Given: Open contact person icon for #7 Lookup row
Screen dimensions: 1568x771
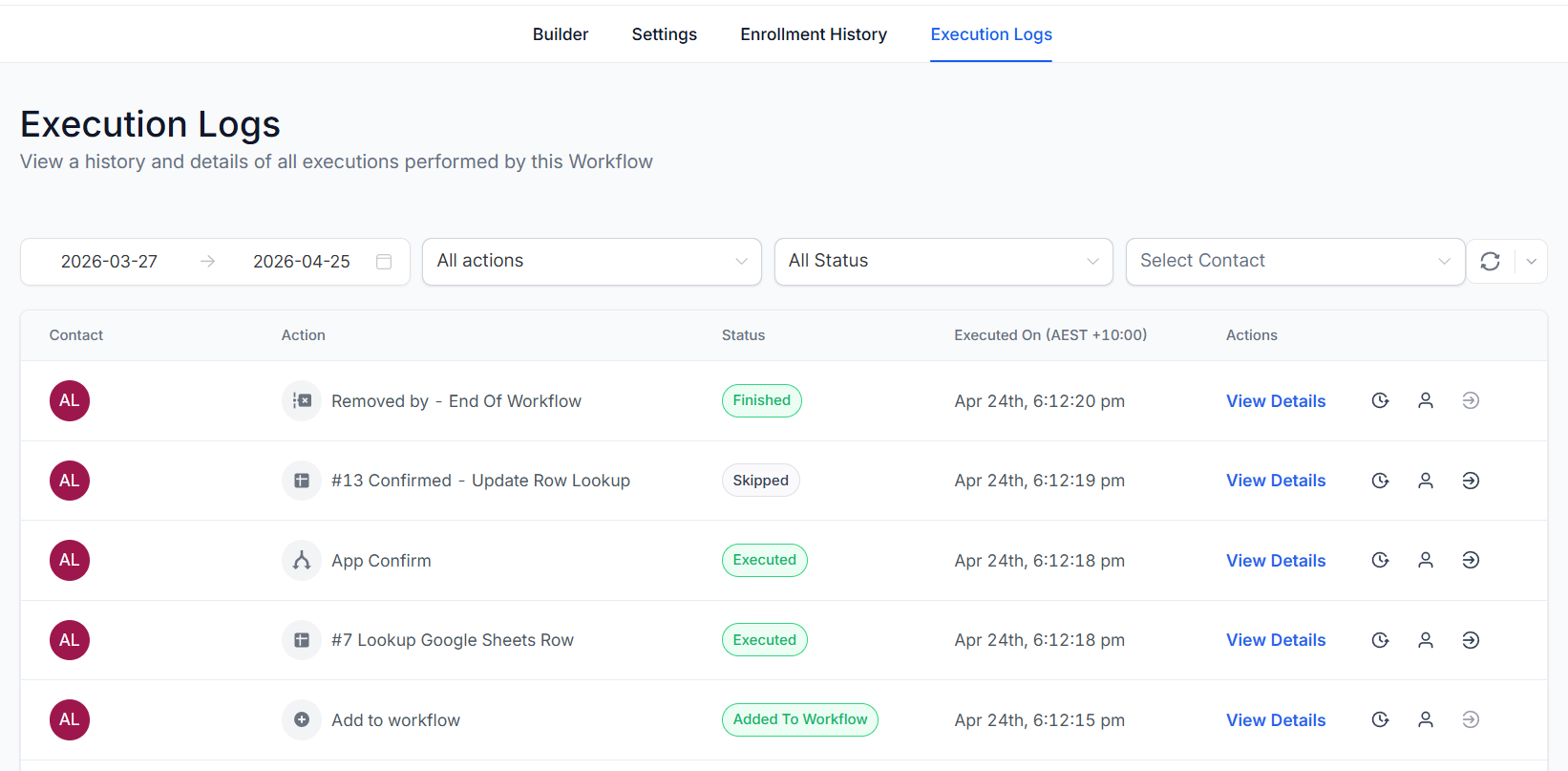Looking at the screenshot, I should [1426, 640].
